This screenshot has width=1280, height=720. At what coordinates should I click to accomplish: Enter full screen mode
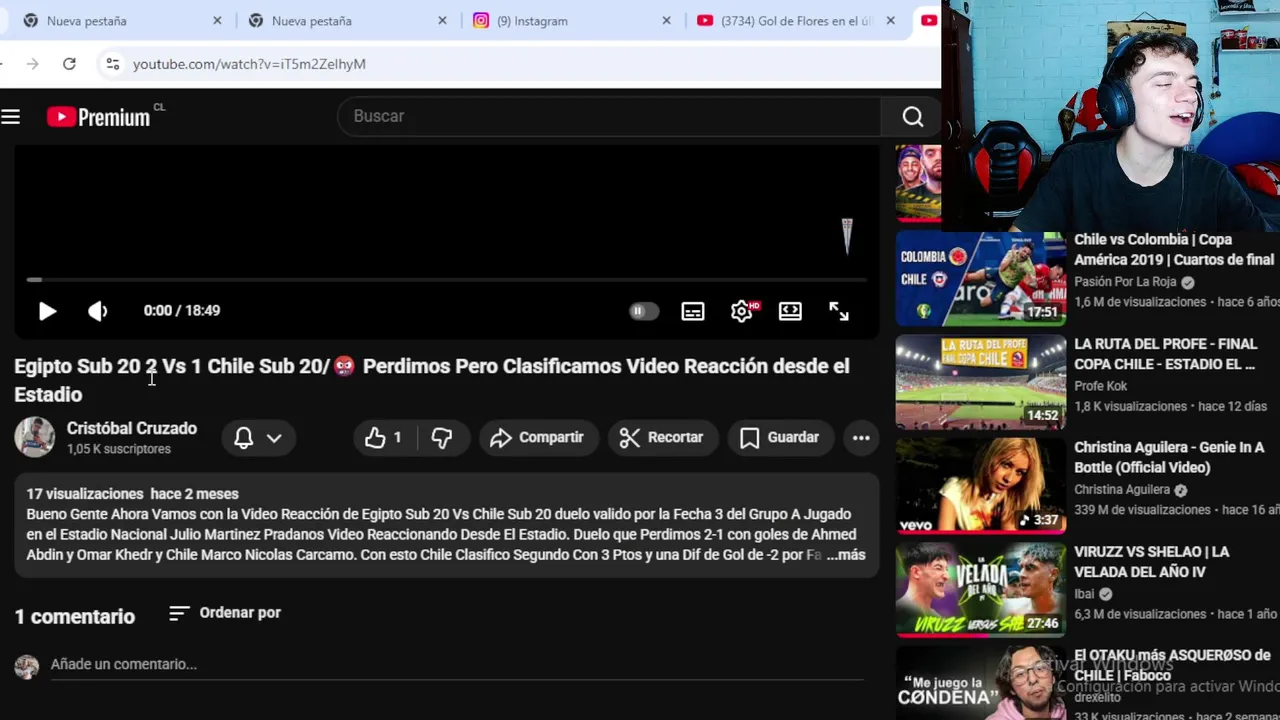(839, 311)
